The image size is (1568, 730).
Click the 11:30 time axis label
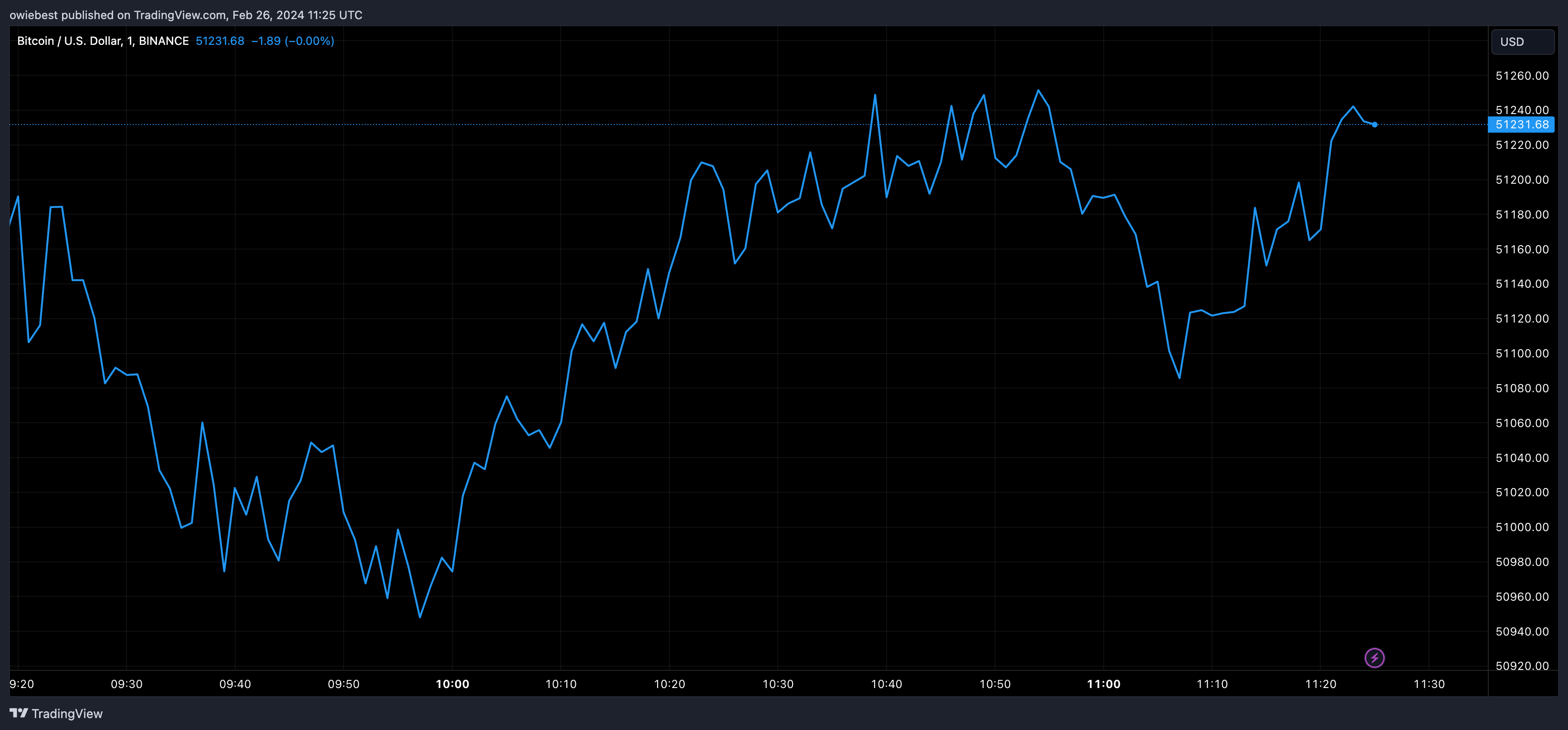tap(1429, 684)
